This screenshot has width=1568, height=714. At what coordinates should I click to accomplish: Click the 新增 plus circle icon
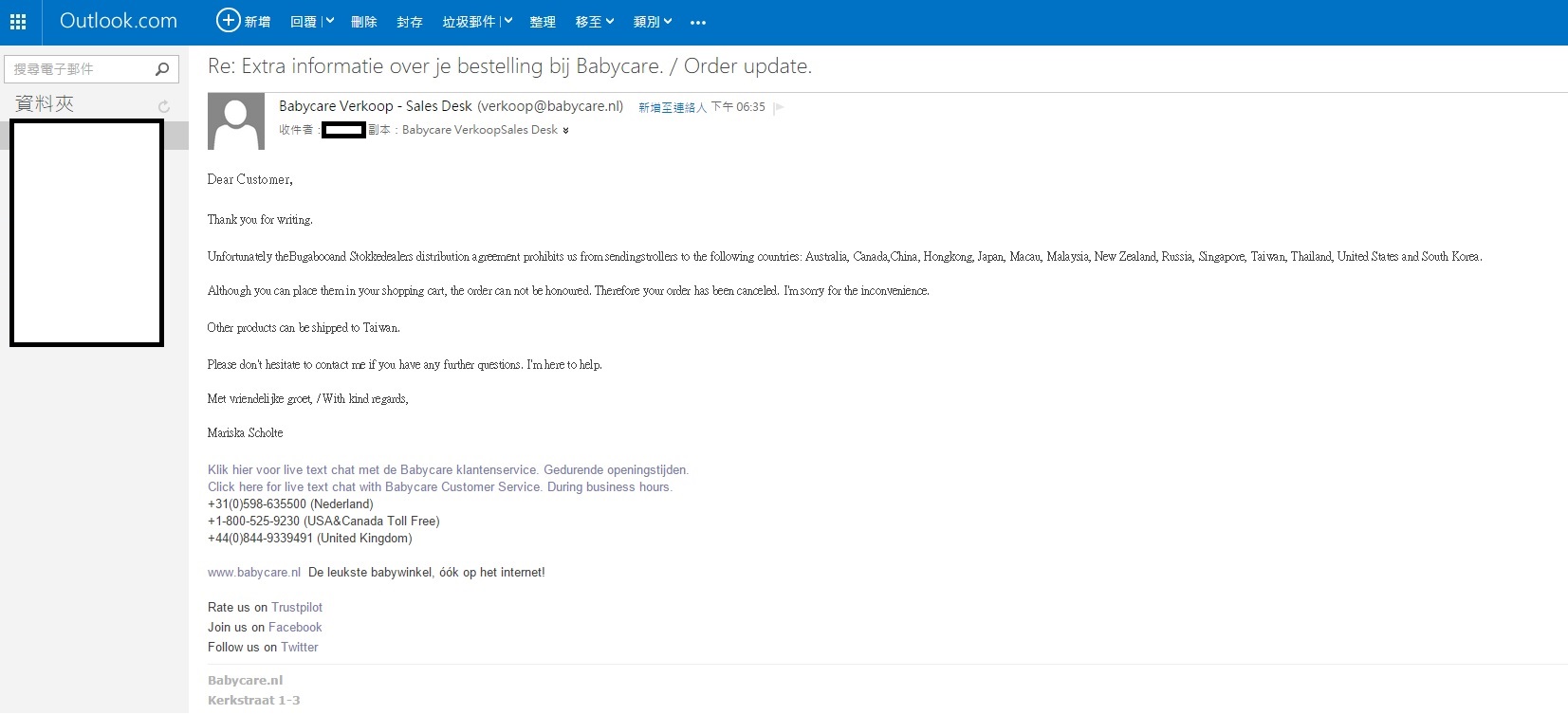tap(228, 20)
